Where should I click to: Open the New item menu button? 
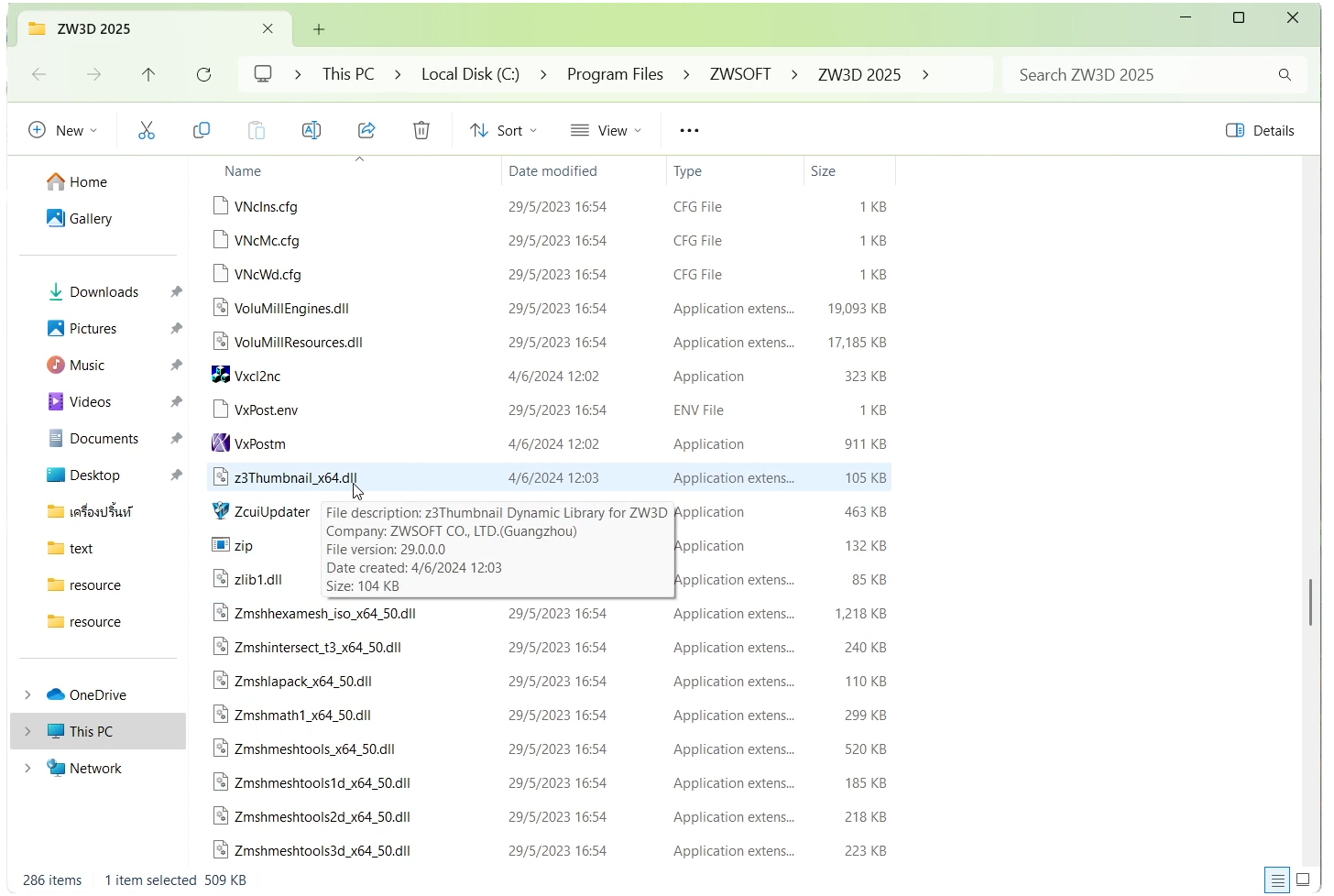pyautogui.click(x=62, y=131)
